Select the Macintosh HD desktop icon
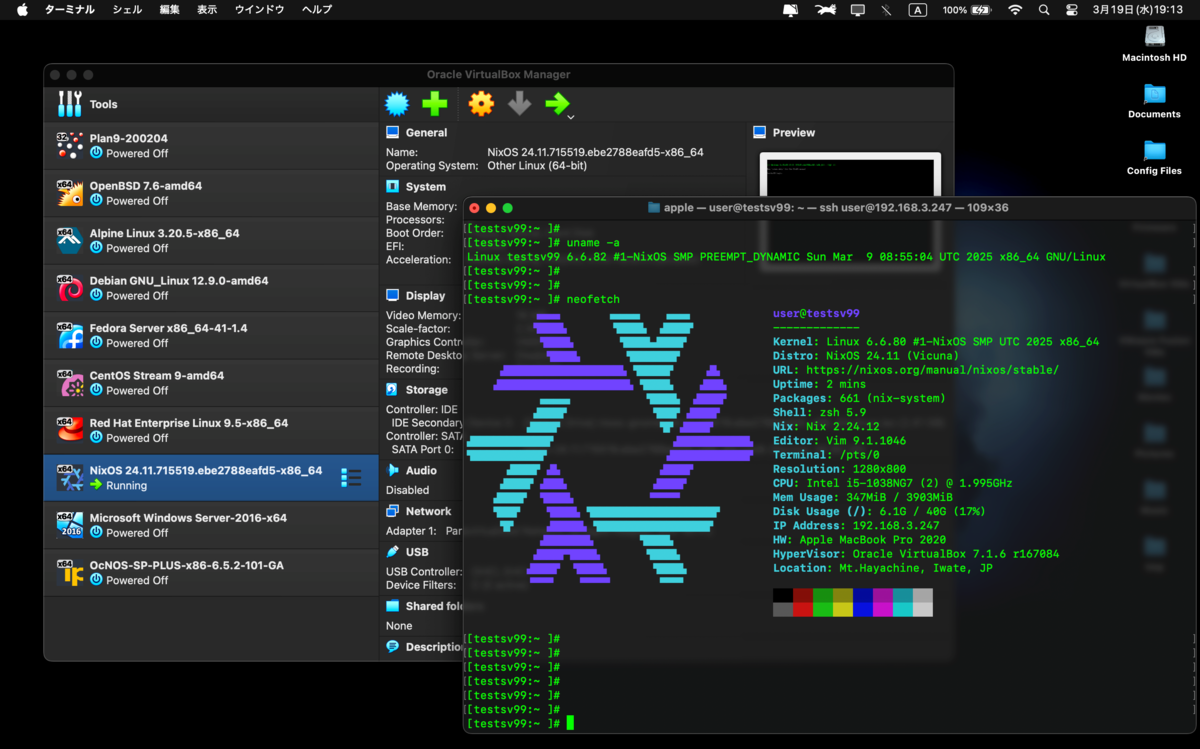The width and height of the screenshot is (1200, 749). coord(1154,43)
